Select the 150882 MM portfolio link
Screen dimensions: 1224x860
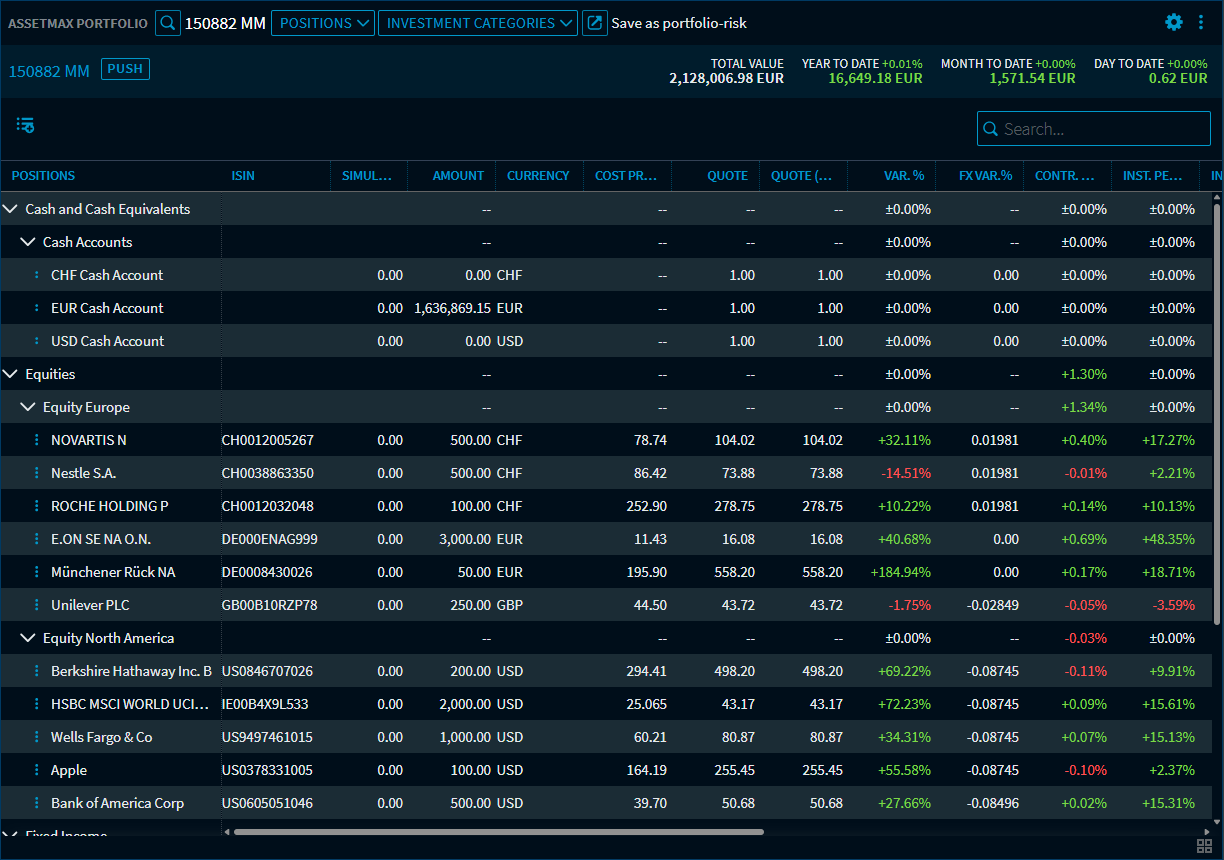click(49, 71)
